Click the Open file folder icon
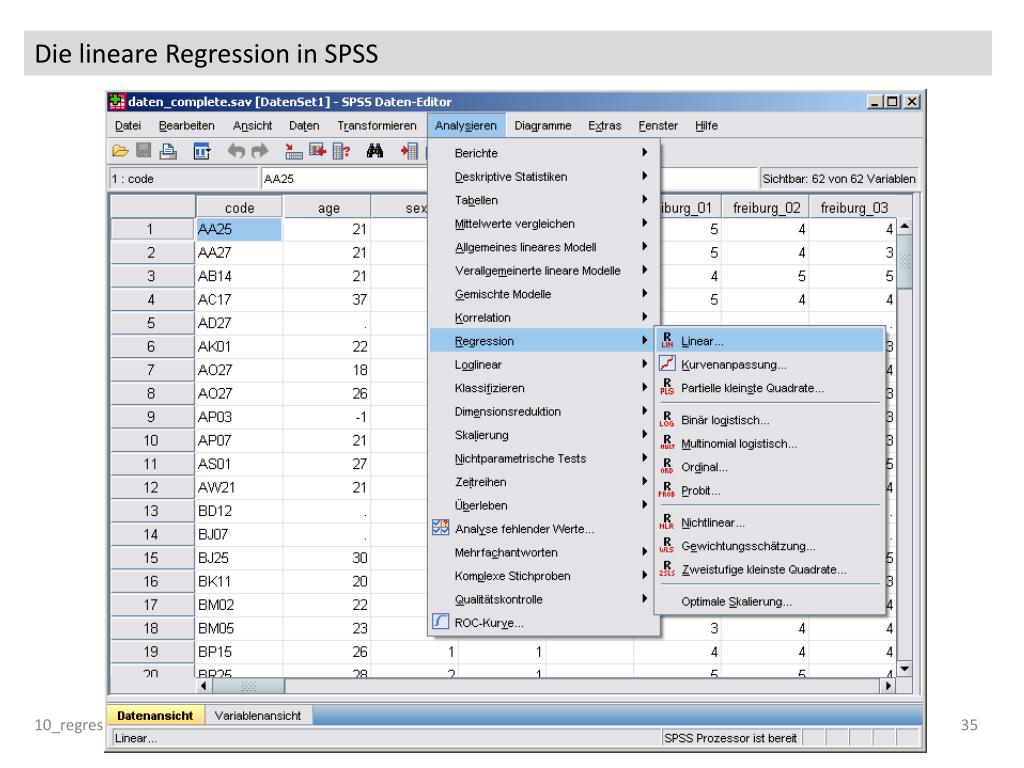 click(x=120, y=152)
